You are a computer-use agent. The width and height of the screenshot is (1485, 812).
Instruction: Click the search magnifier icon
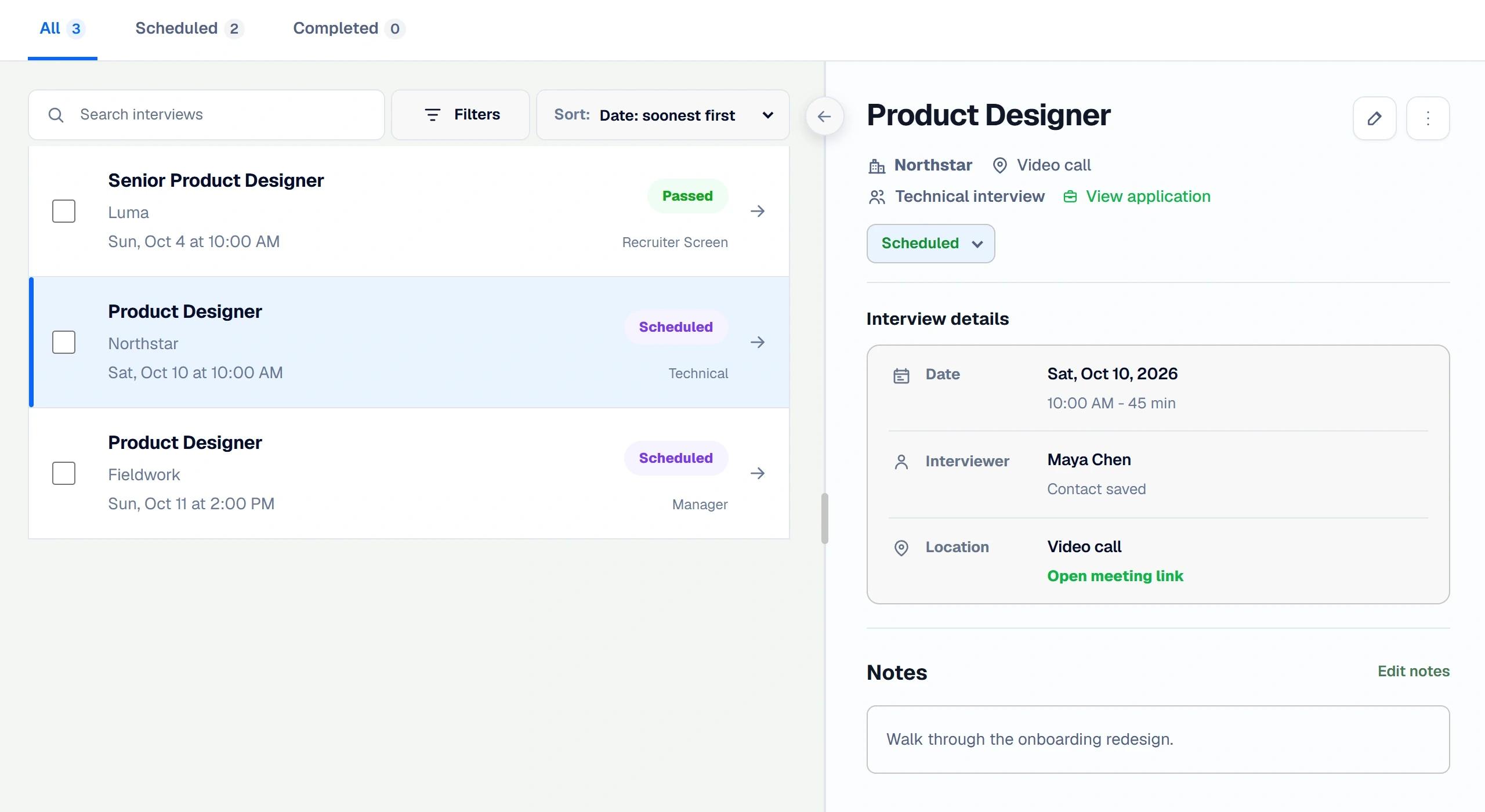pos(56,115)
